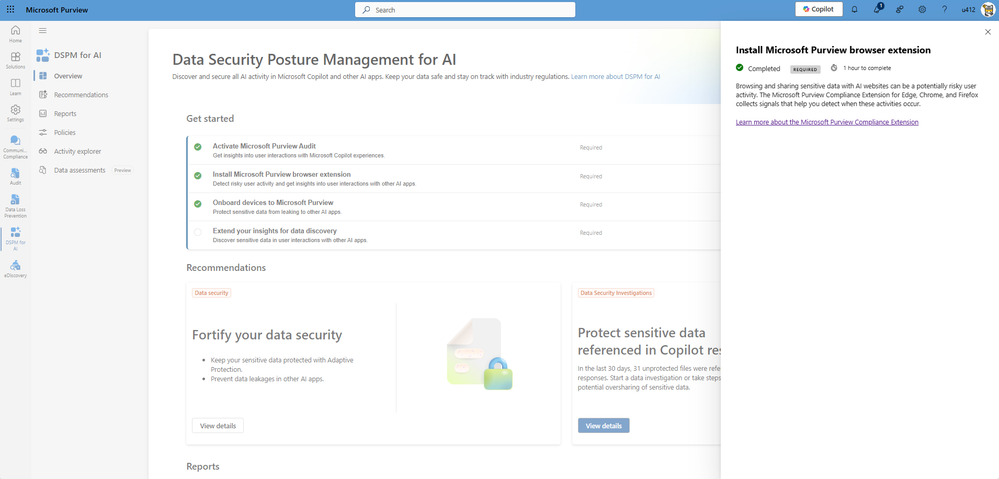
Task: Open the What's new icon with badge
Action: 877,9
